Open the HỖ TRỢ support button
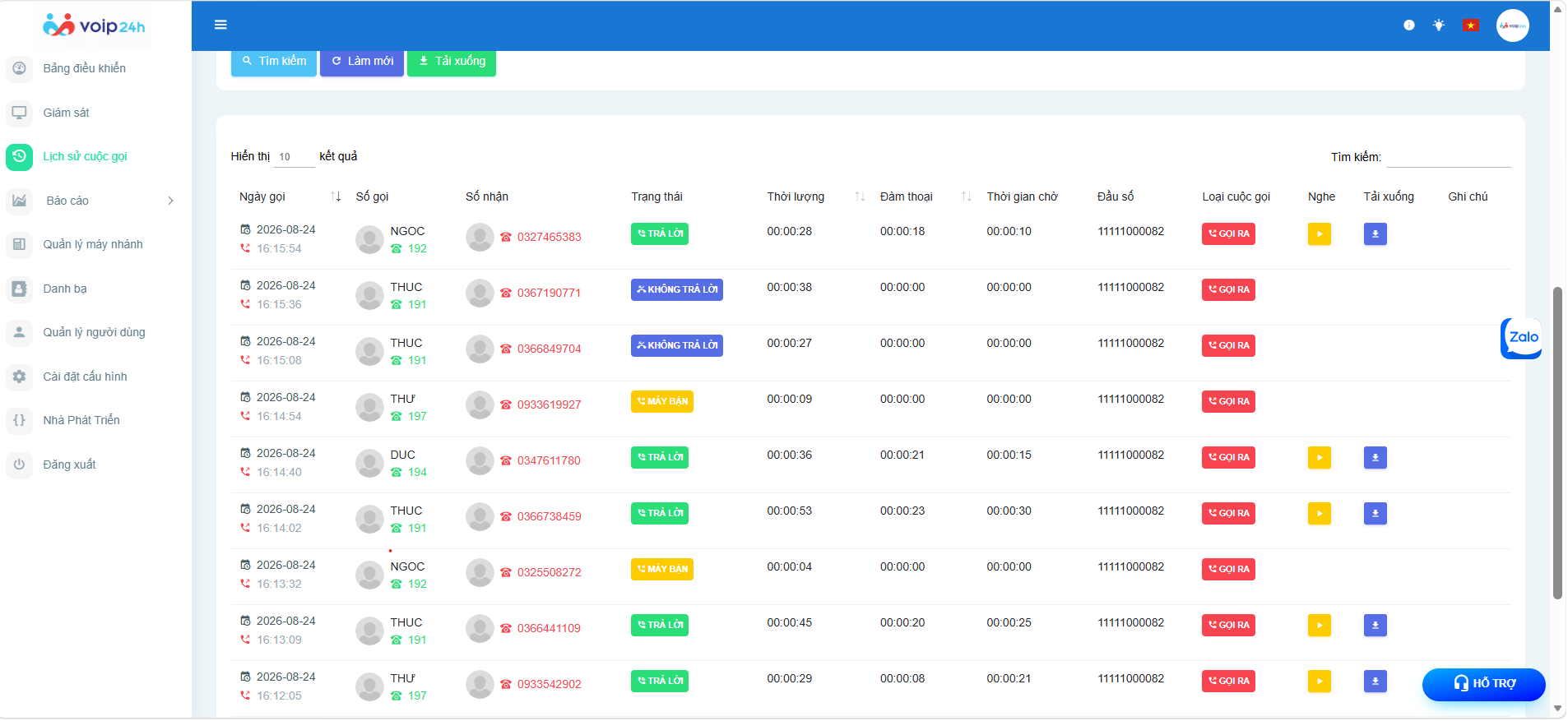 coord(1483,684)
